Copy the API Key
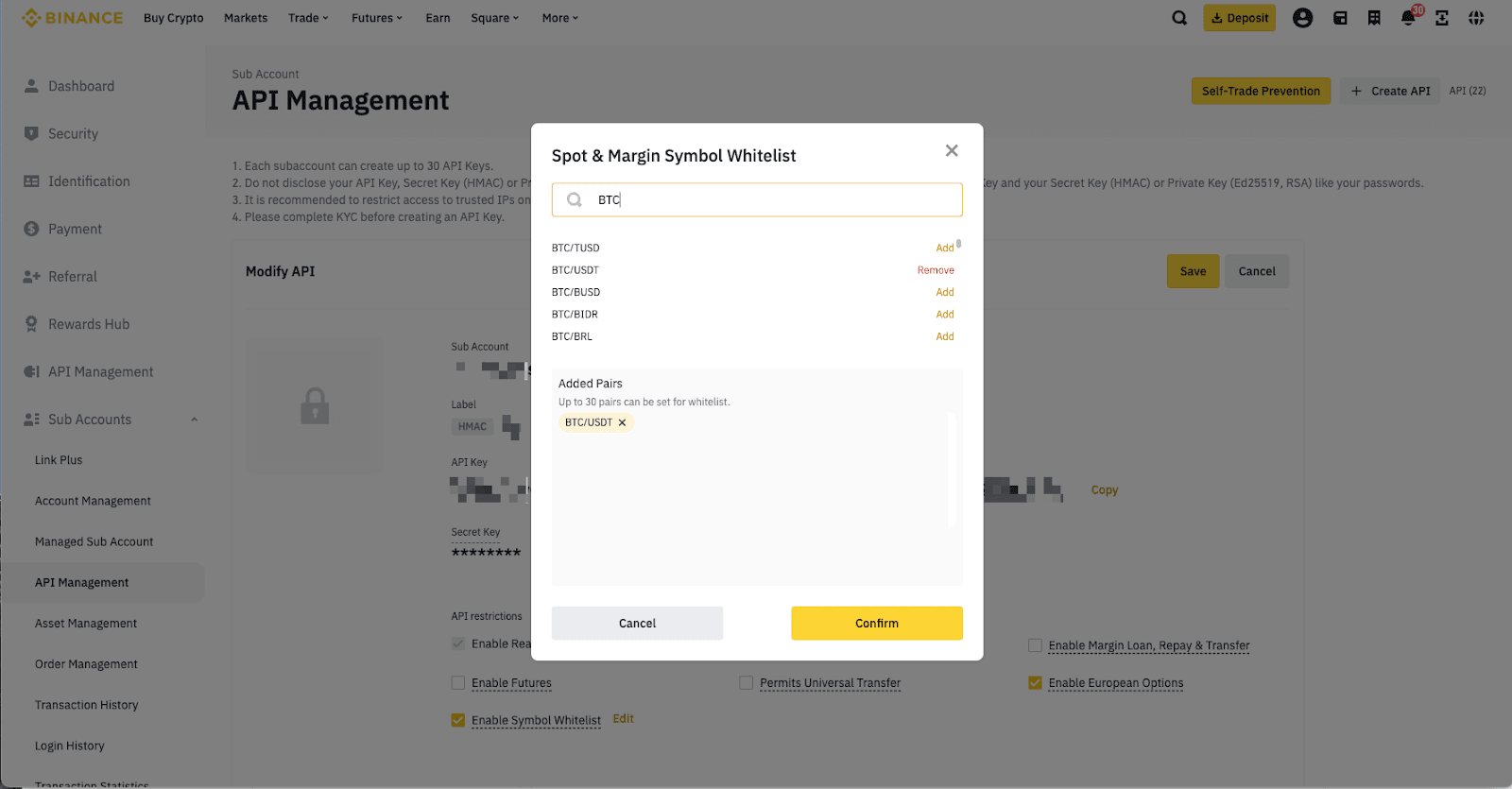 tap(1105, 489)
